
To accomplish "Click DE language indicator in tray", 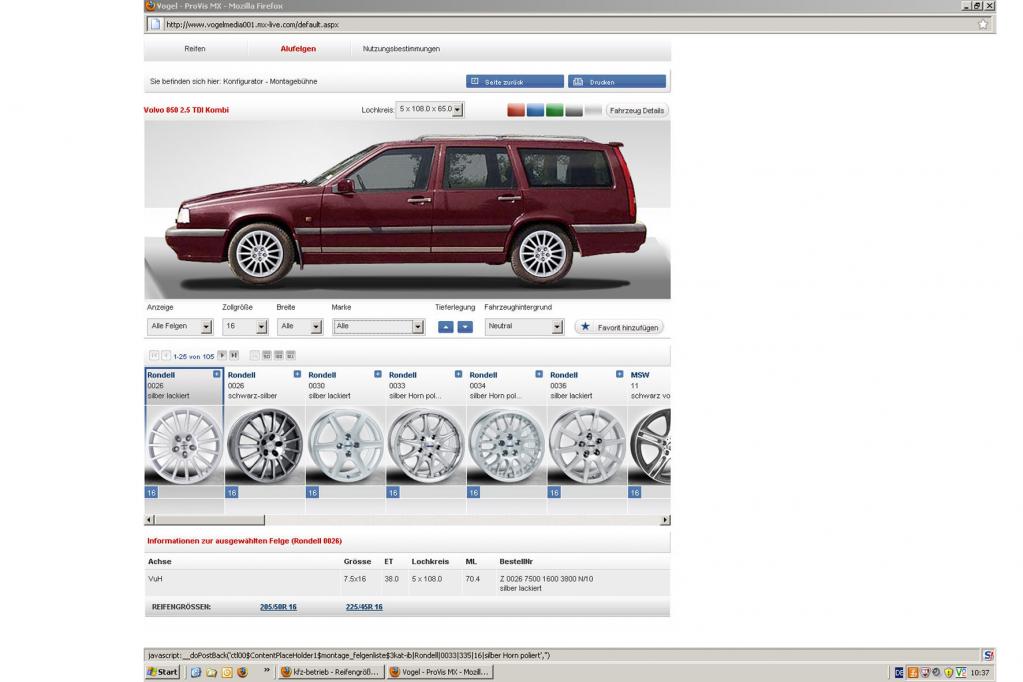I will (x=899, y=672).
